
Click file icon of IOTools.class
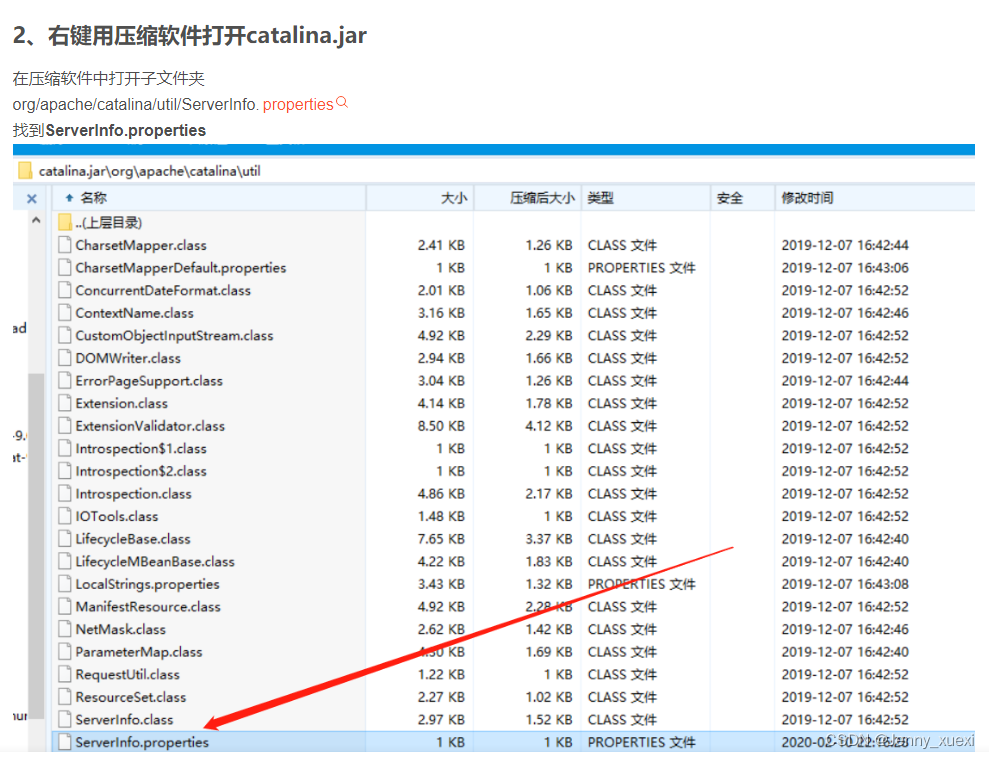tap(64, 516)
